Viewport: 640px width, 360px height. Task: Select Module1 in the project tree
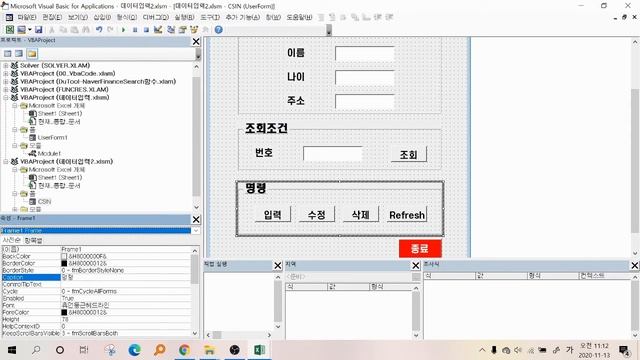point(49,153)
